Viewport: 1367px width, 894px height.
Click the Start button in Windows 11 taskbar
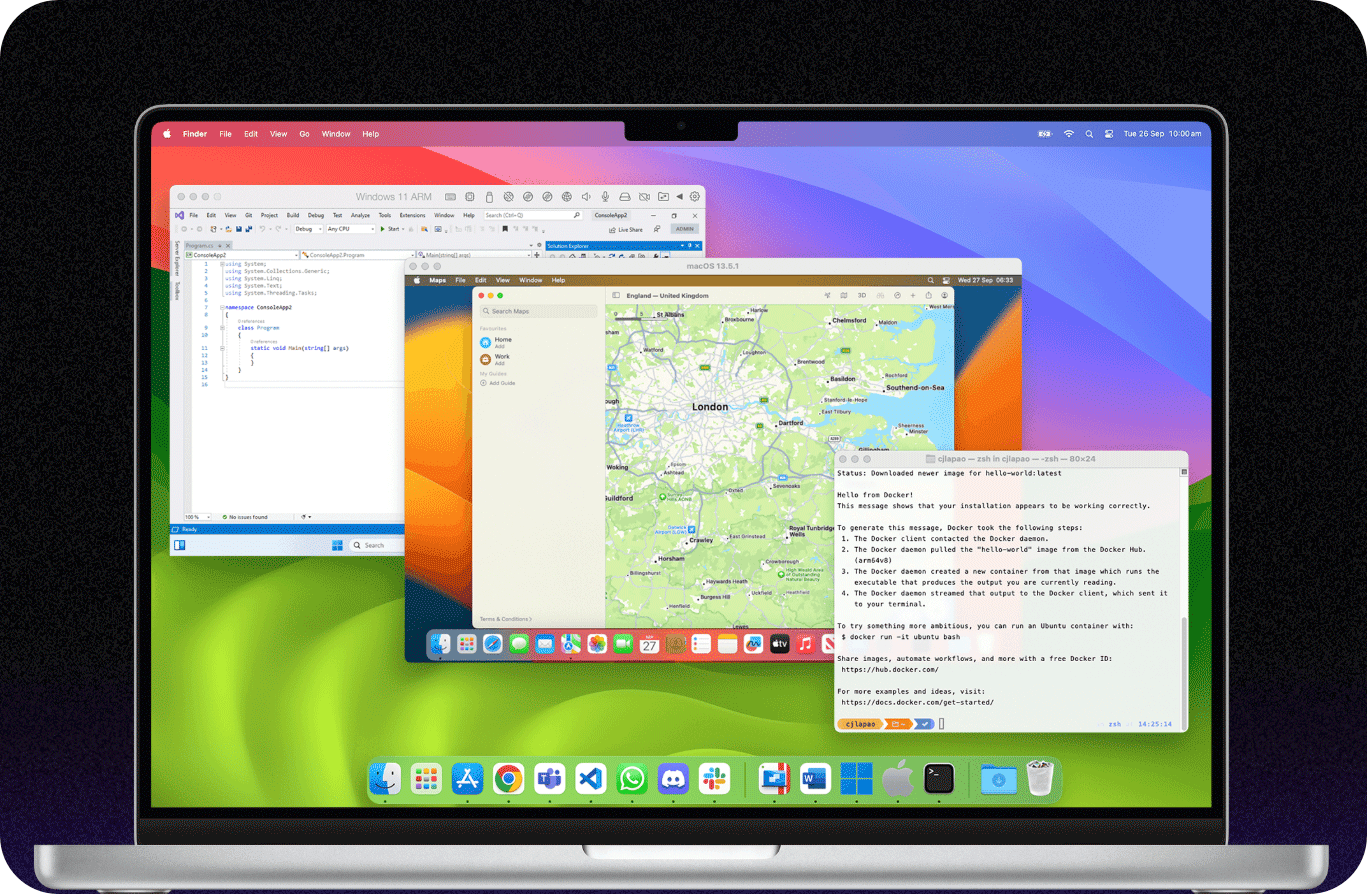(x=338, y=545)
